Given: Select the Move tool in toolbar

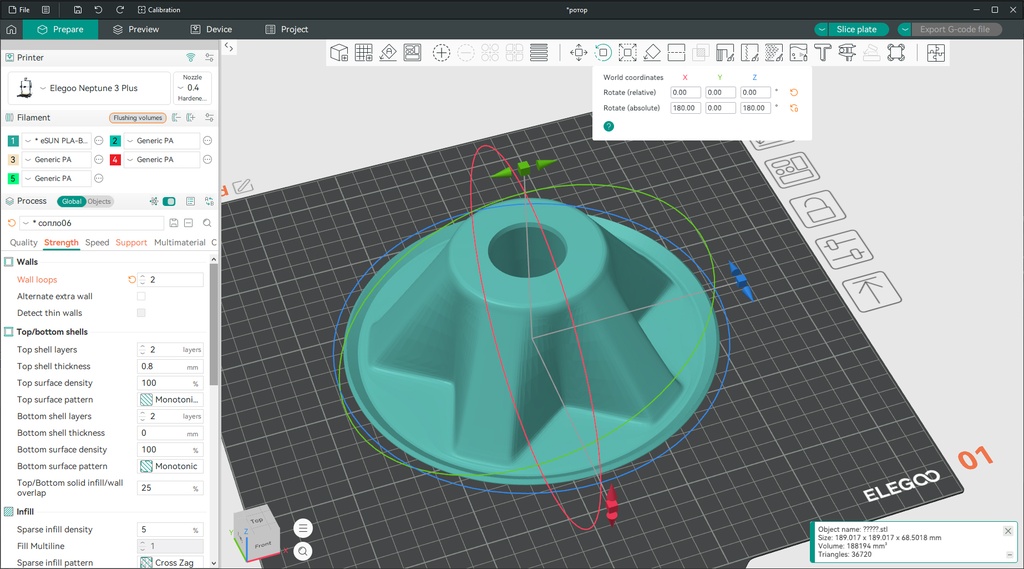Looking at the screenshot, I should coord(578,52).
